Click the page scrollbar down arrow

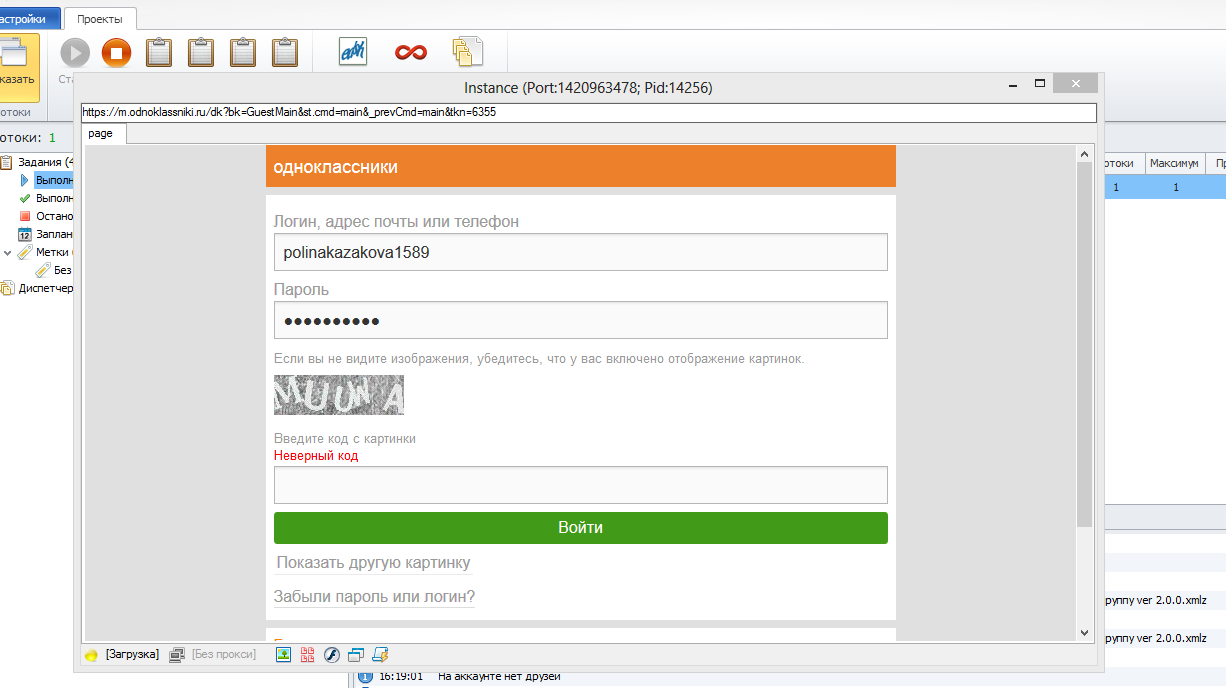[1084, 632]
